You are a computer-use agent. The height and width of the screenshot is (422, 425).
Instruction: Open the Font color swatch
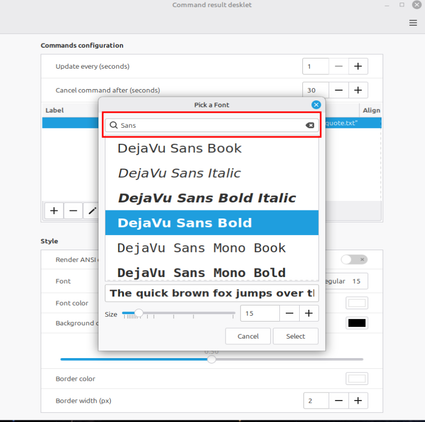pos(357,303)
